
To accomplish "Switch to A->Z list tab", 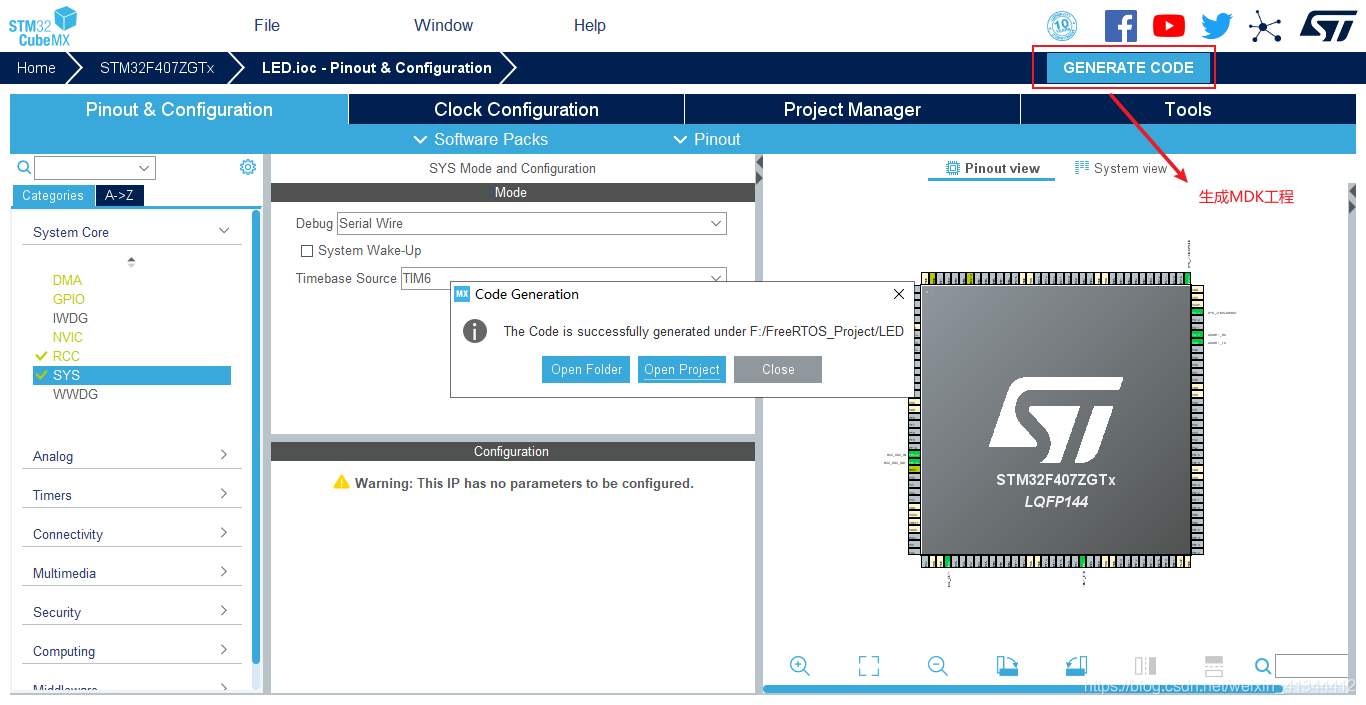I will tap(120, 196).
